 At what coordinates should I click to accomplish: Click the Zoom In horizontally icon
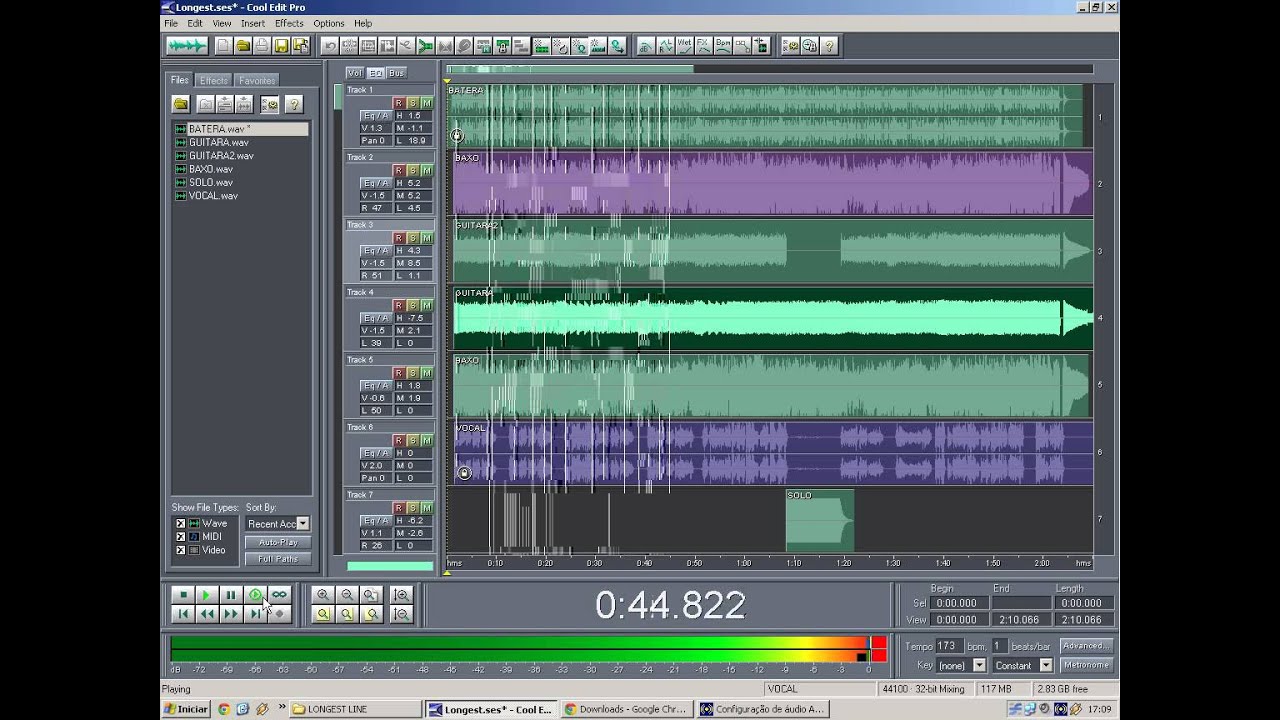(x=323, y=595)
